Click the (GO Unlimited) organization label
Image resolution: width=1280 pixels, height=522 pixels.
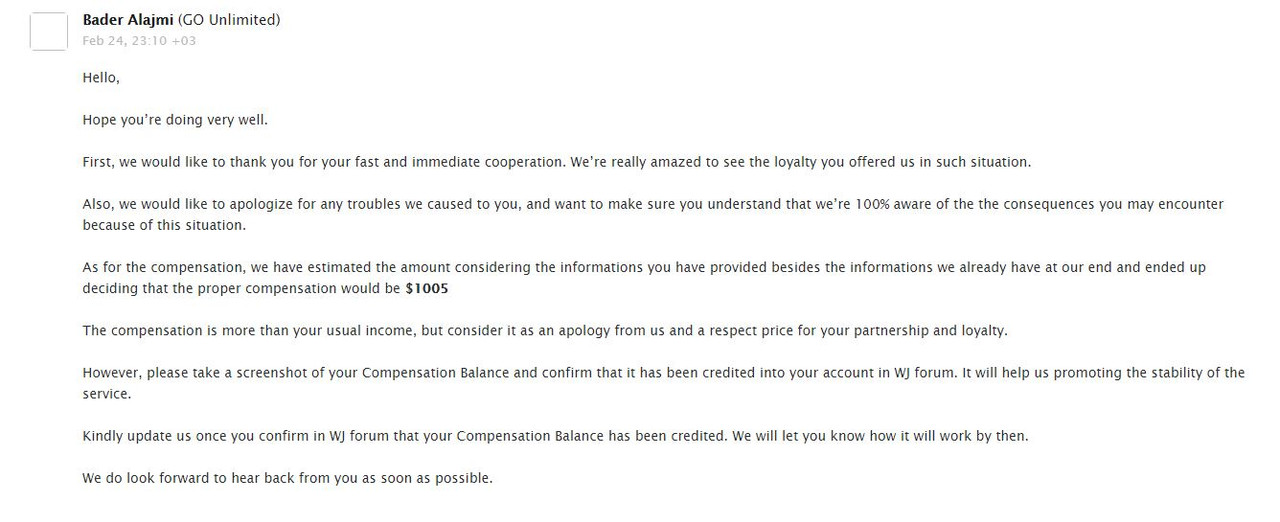pyautogui.click(x=229, y=20)
